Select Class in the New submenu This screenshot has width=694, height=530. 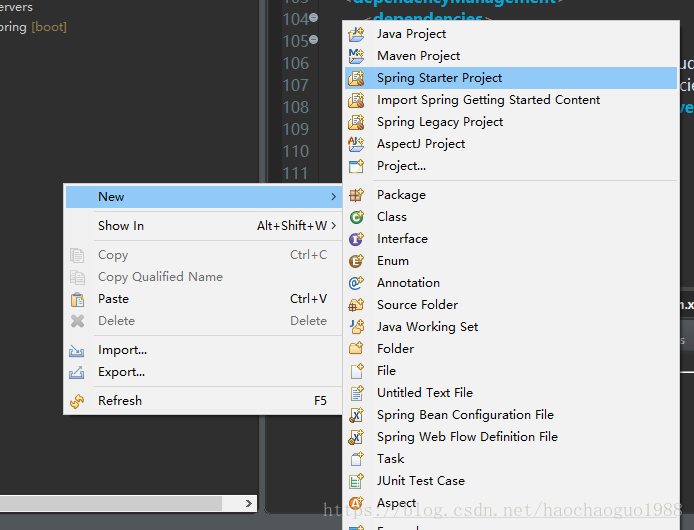(x=511, y=217)
